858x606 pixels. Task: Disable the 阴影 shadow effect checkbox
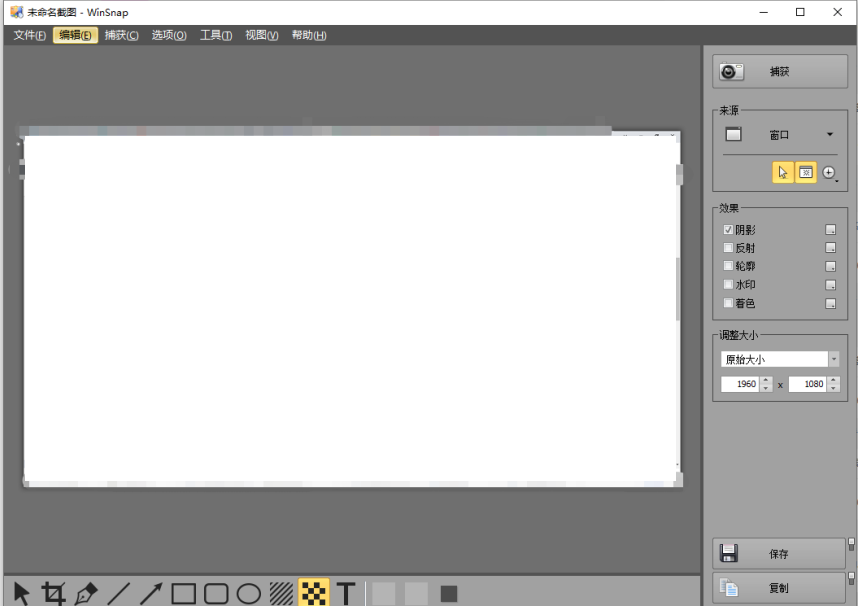pyautogui.click(x=728, y=230)
